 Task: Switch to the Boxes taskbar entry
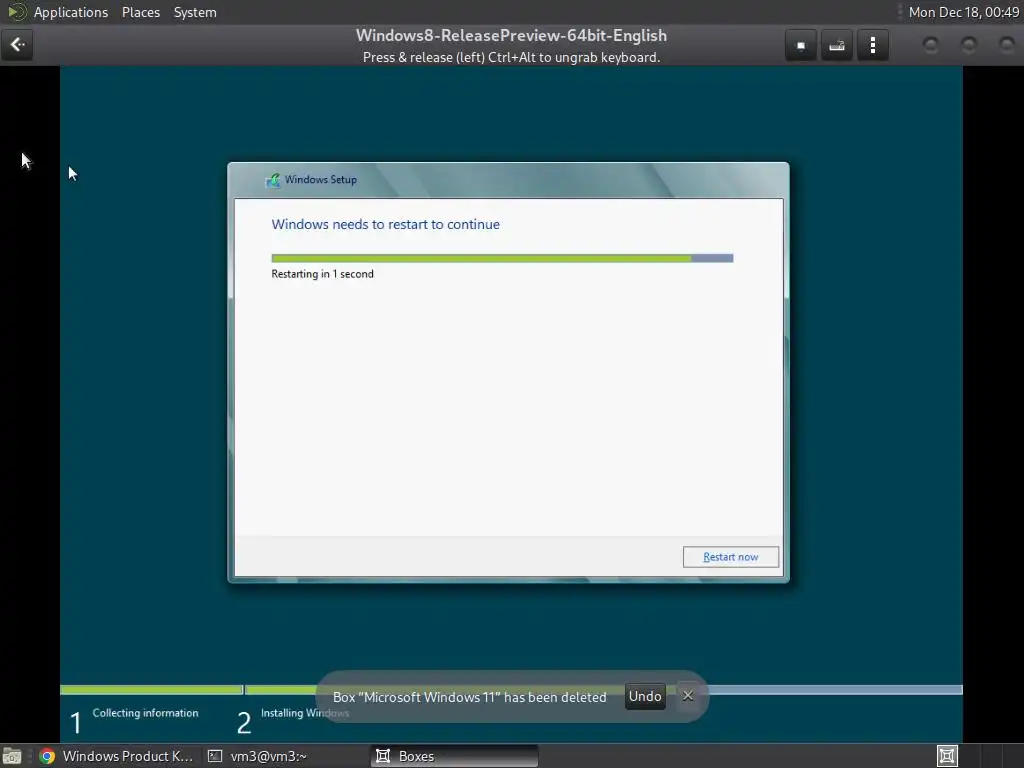pyautogui.click(x=455, y=756)
